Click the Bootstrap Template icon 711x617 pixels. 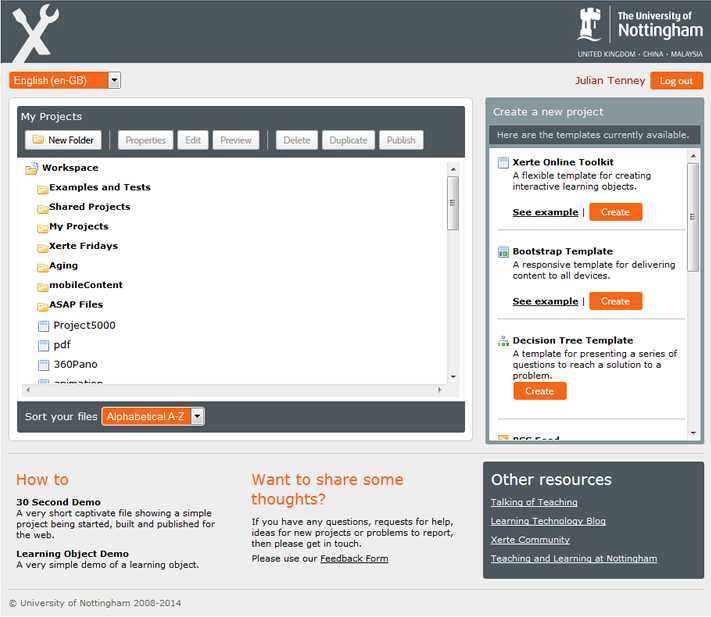pos(503,252)
